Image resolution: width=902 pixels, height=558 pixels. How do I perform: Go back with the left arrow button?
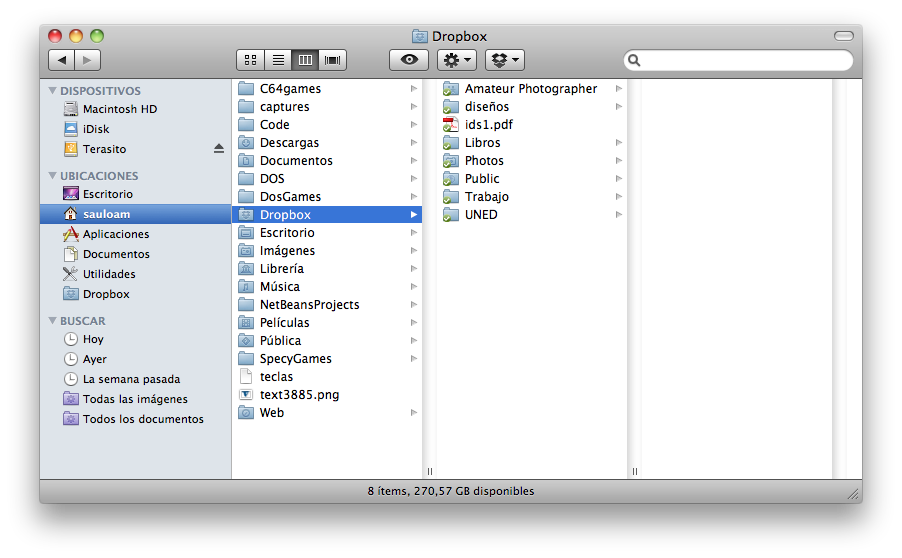(x=62, y=60)
